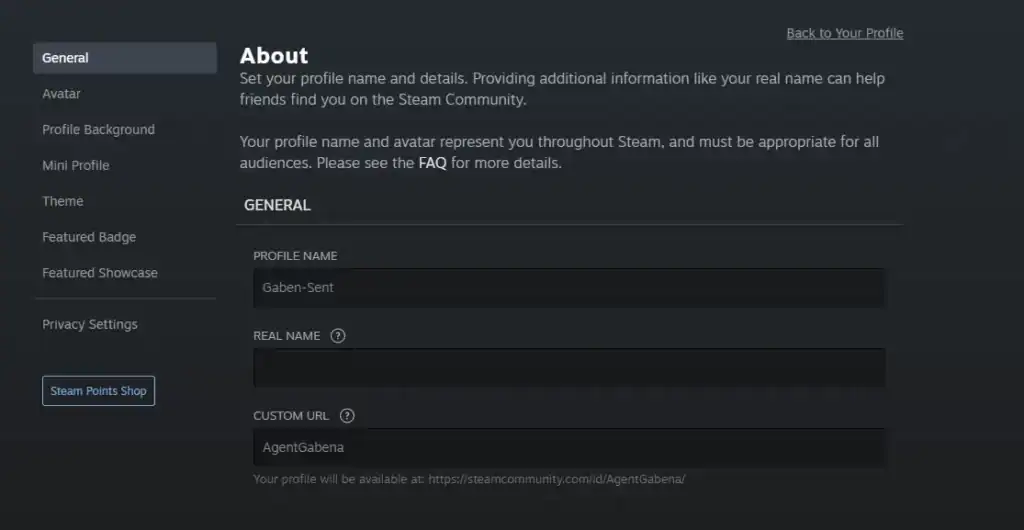This screenshot has width=1024, height=530.
Task: Select Featured Showcase in the sidebar
Action: point(100,273)
